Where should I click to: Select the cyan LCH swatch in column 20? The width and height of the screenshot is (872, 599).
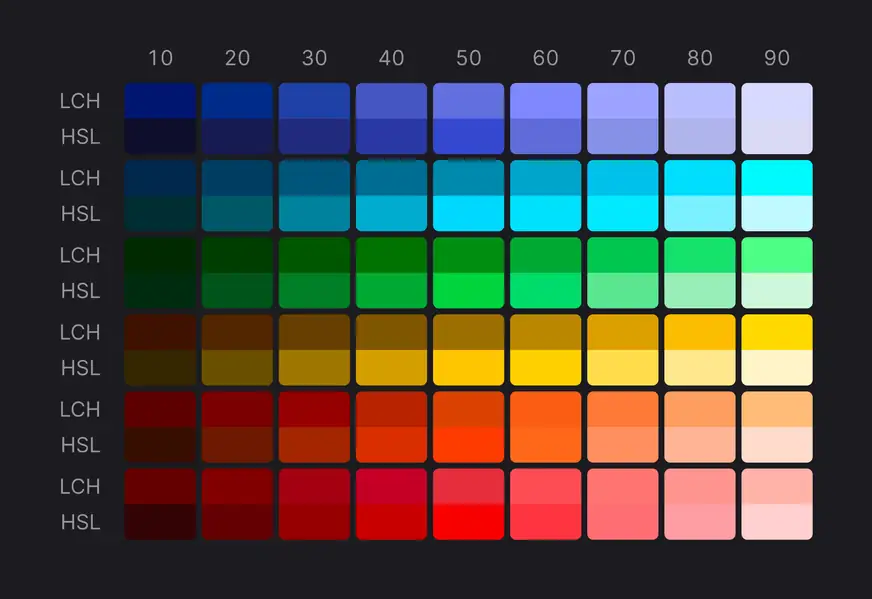click(x=237, y=178)
